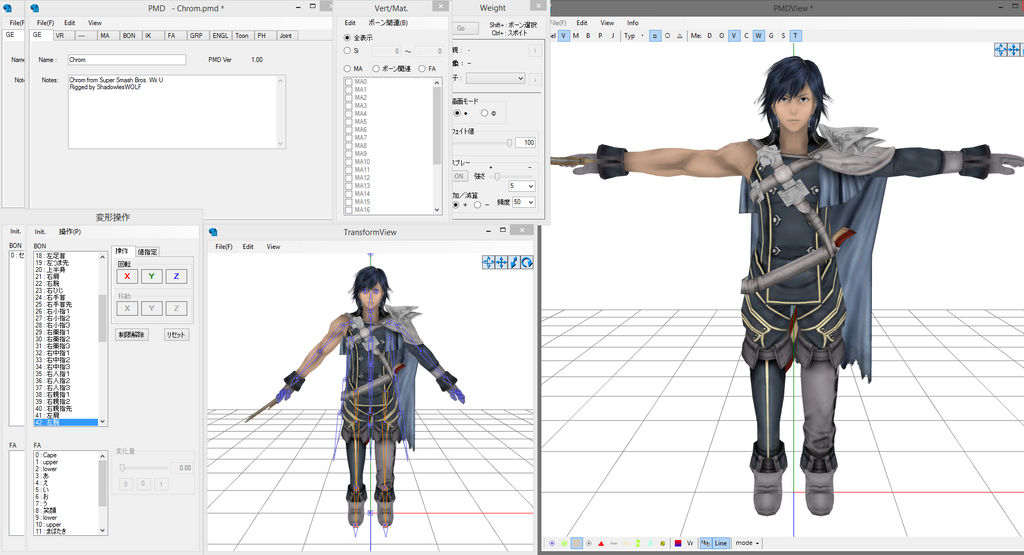Viewport: 1024px width, 555px height.
Task: Toggle the B bone selection filter in PMDView
Action: point(588,36)
